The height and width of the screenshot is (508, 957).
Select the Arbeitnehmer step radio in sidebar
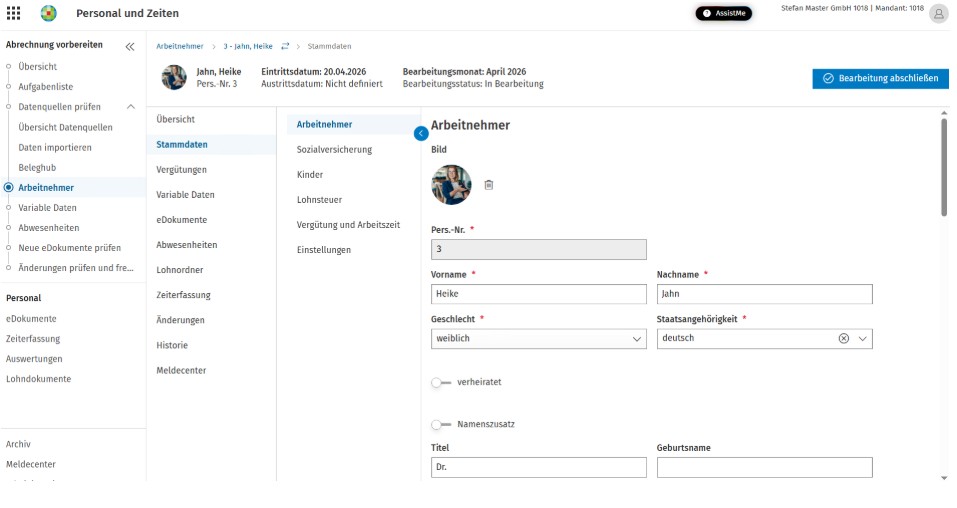pyautogui.click(x=9, y=187)
